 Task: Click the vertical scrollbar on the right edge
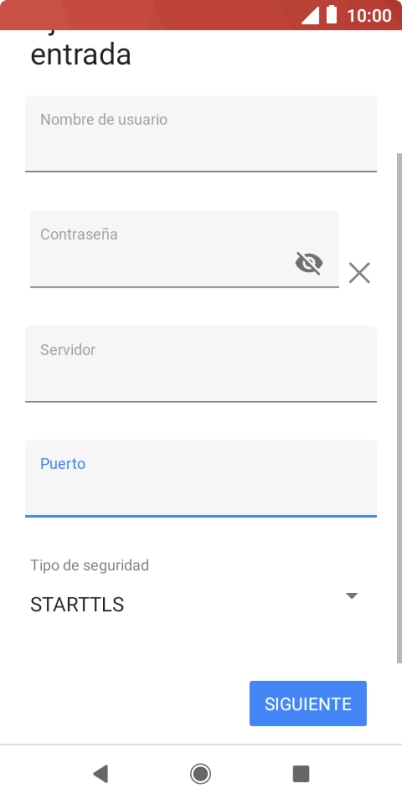tap(399, 408)
